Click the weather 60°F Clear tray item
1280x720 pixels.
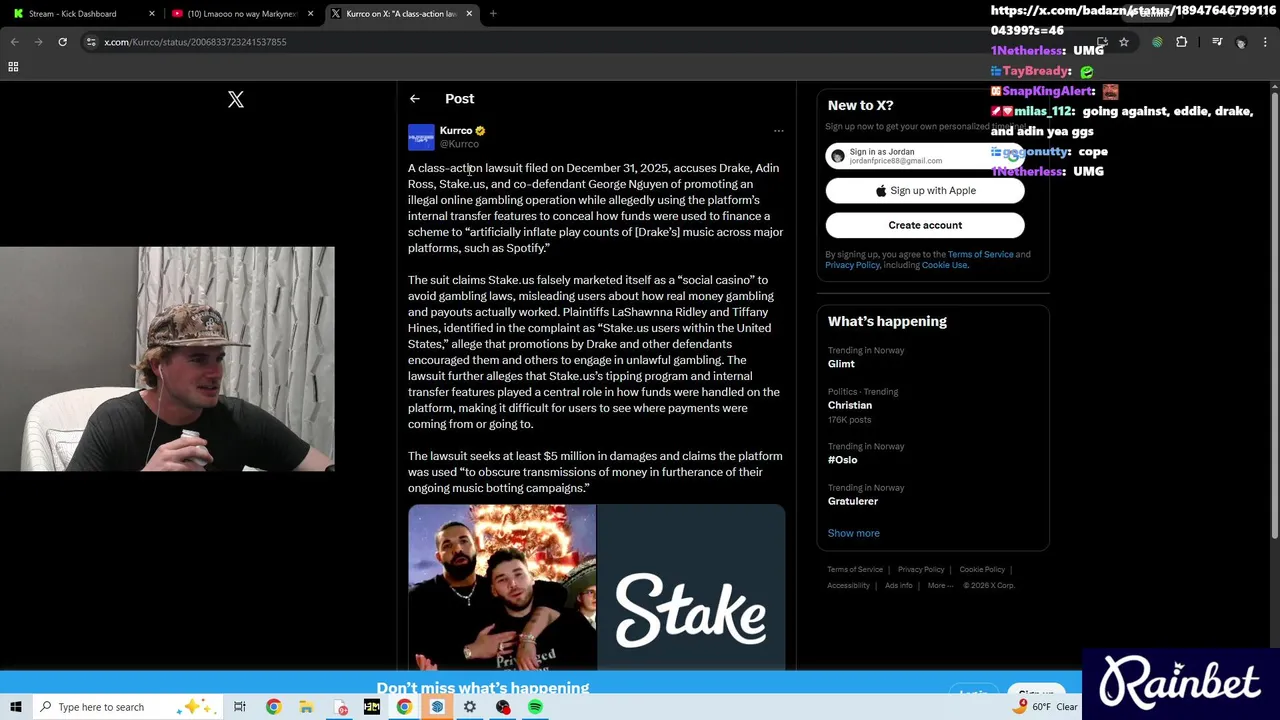pos(1044,707)
